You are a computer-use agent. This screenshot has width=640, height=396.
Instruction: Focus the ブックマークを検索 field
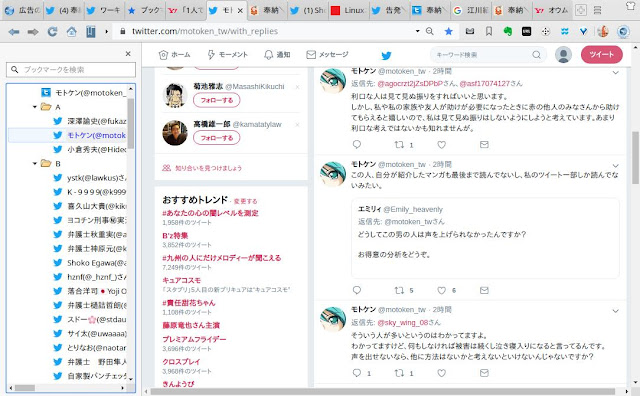tap(71, 70)
